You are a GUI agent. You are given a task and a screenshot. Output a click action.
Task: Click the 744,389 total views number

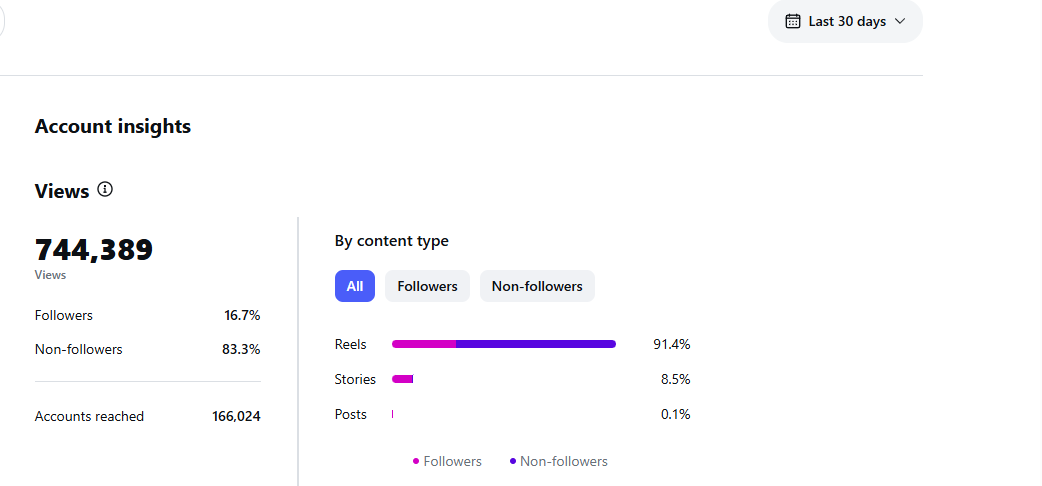coord(94,250)
